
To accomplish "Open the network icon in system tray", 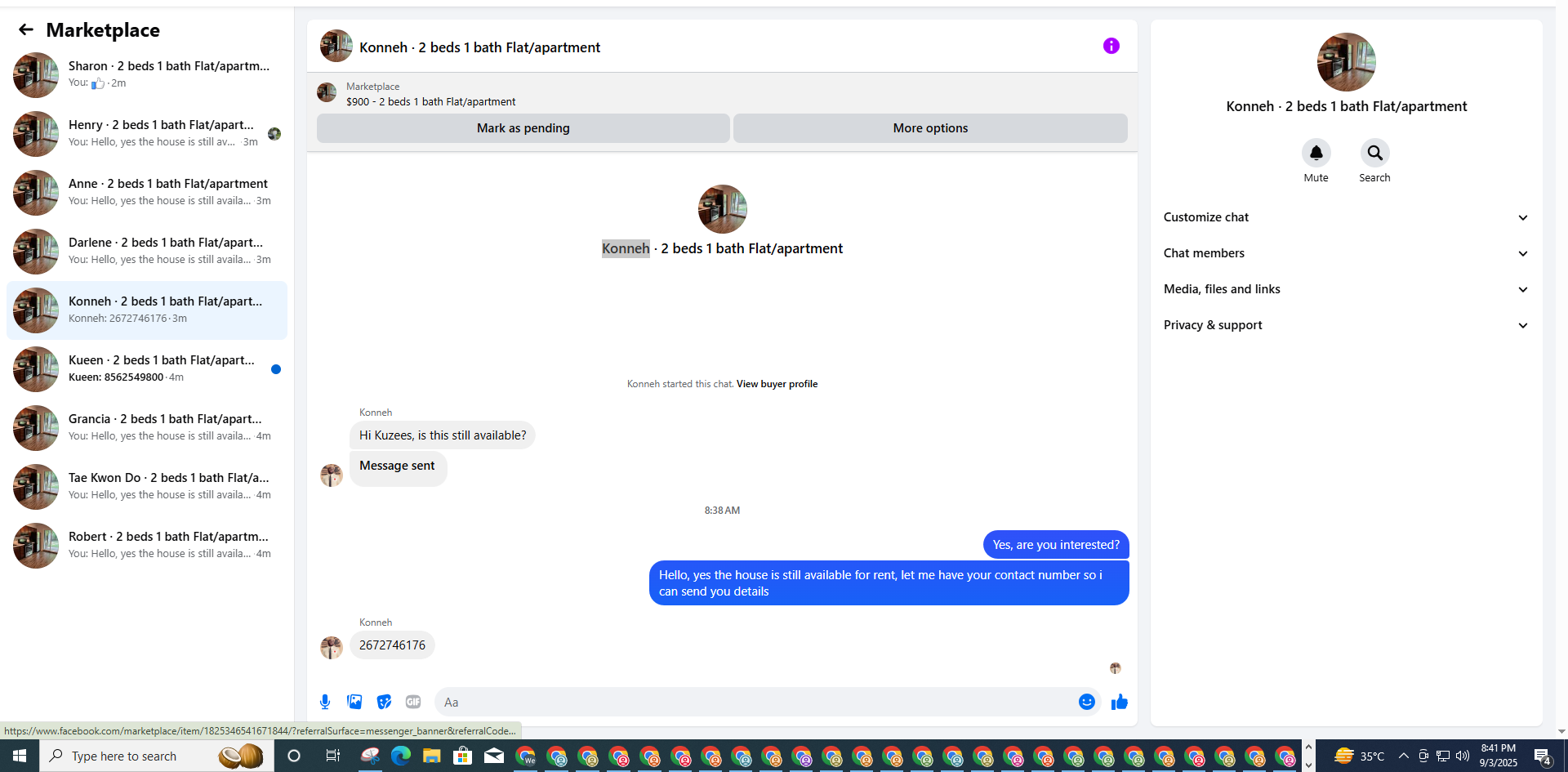I will [1443, 756].
